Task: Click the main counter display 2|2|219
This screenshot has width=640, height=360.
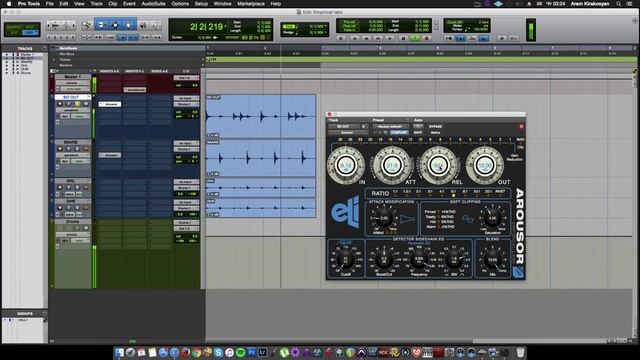Action: pyautogui.click(x=207, y=27)
